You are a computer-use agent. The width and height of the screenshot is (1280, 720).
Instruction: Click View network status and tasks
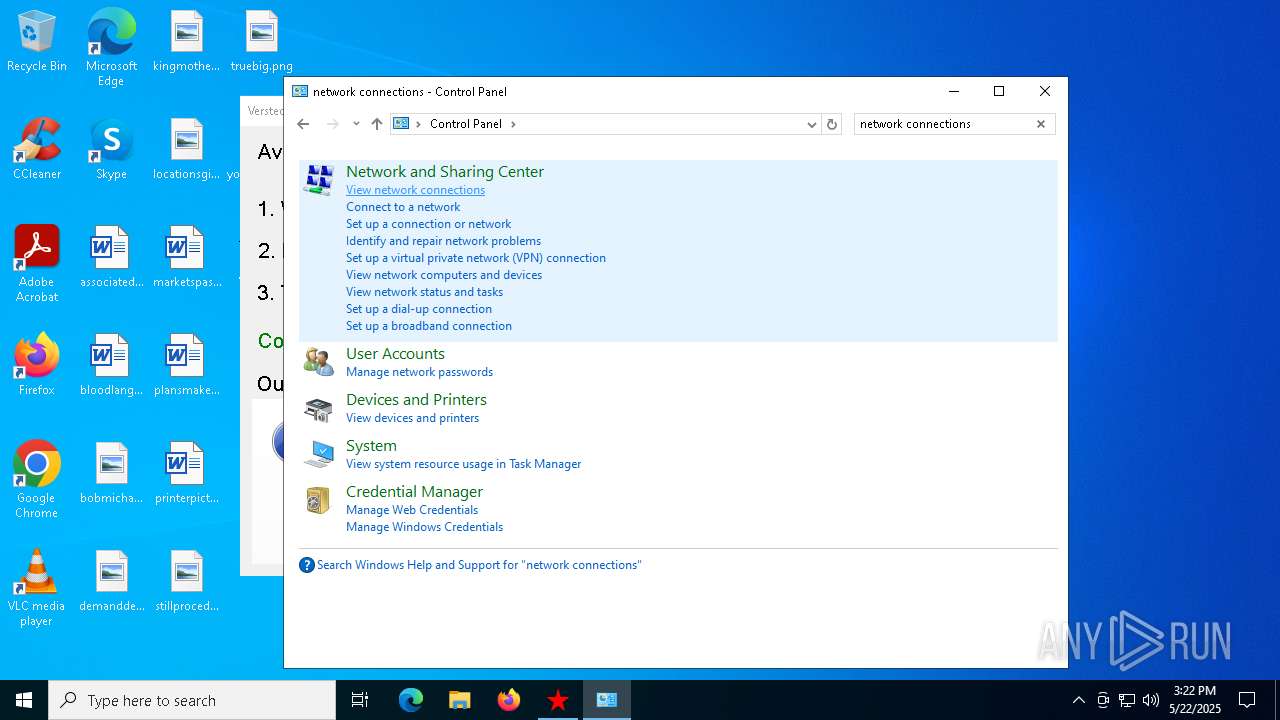[424, 292]
